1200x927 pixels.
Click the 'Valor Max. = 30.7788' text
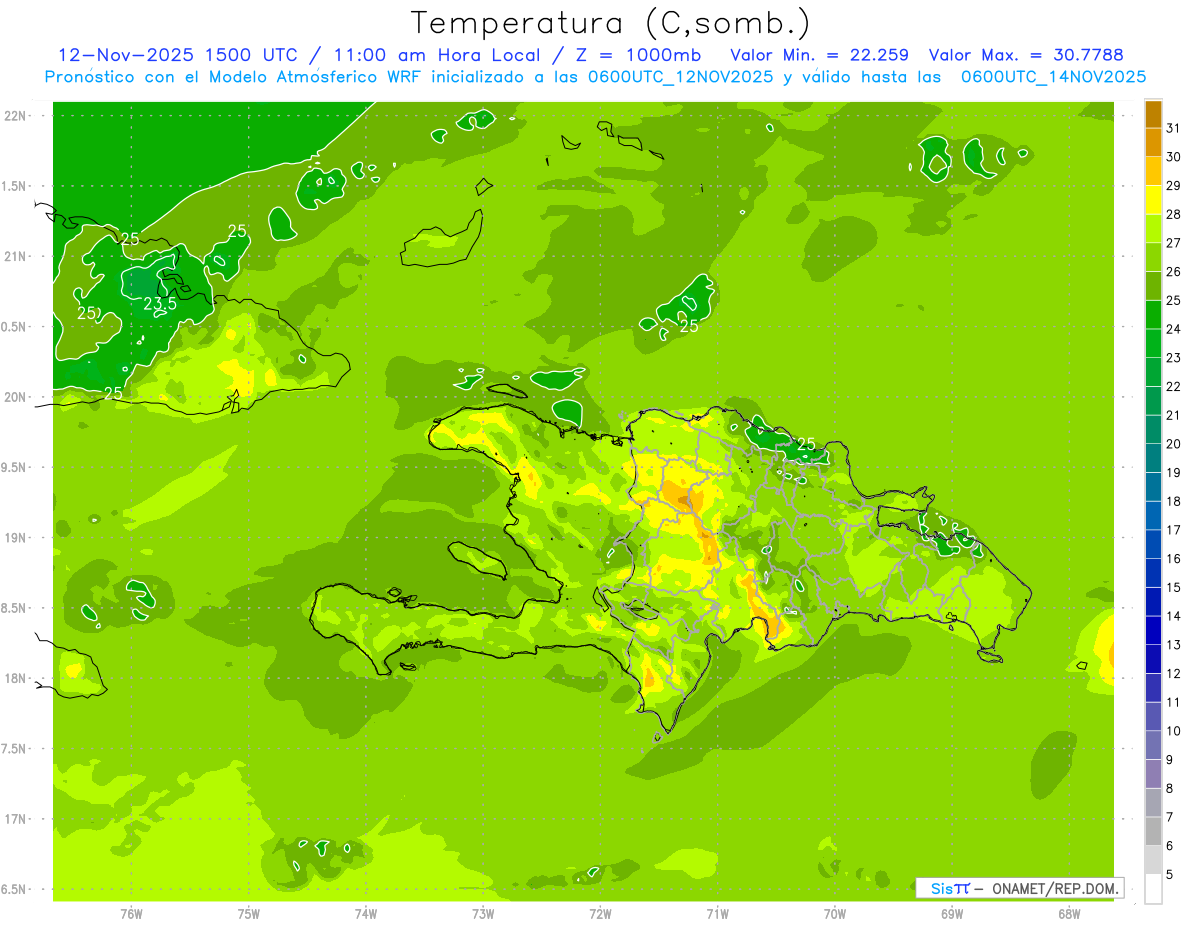pyautogui.click(x=1032, y=55)
